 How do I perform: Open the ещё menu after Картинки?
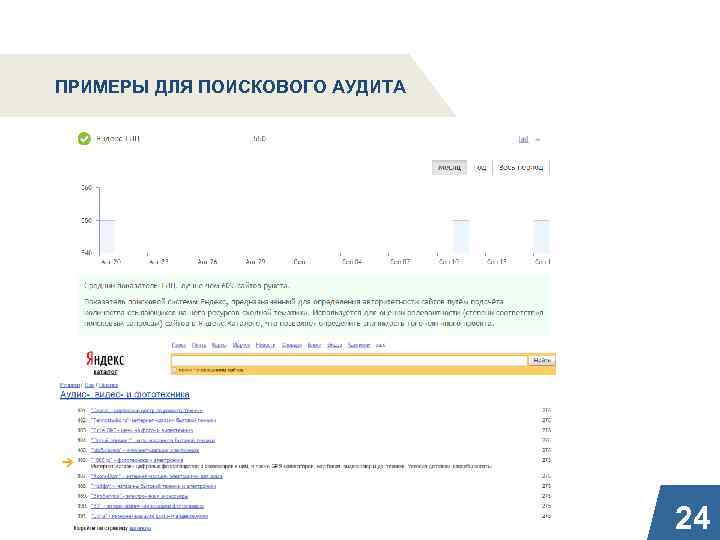380,346
